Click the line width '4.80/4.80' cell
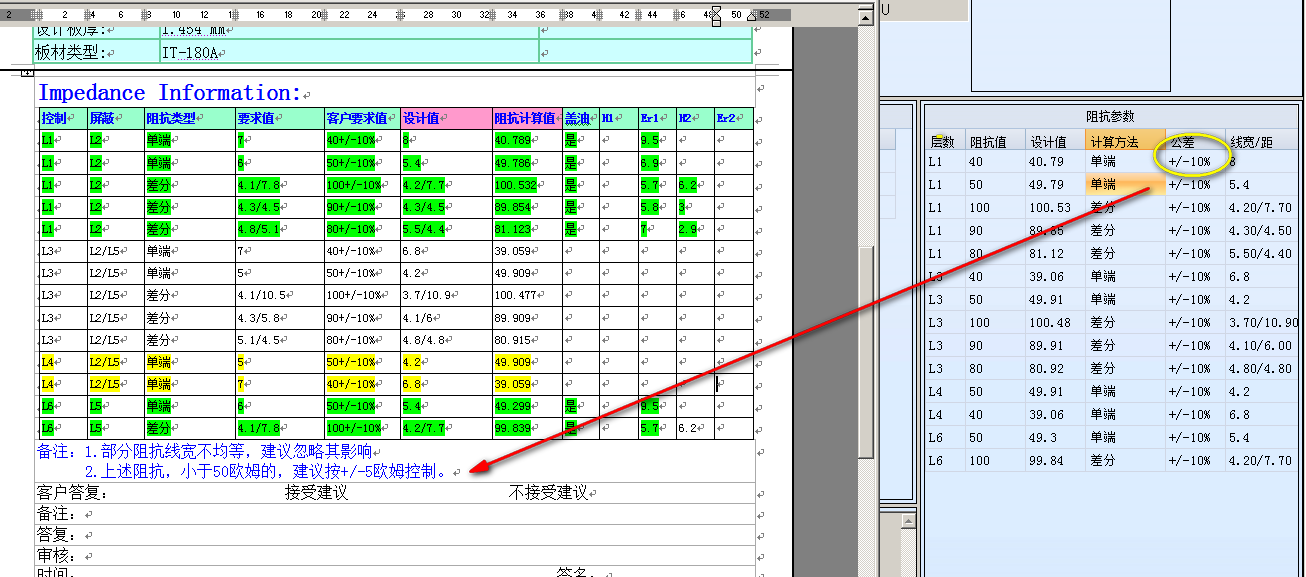The height and width of the screenshot is (577, 1306). (x=1261, y=369)
